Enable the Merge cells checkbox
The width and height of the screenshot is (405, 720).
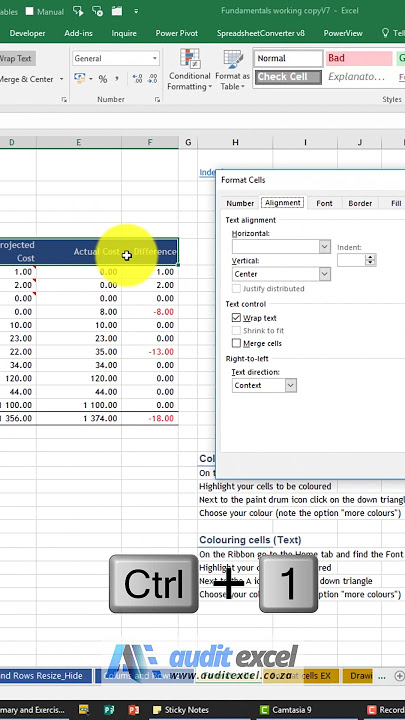[x=236, y=343]
